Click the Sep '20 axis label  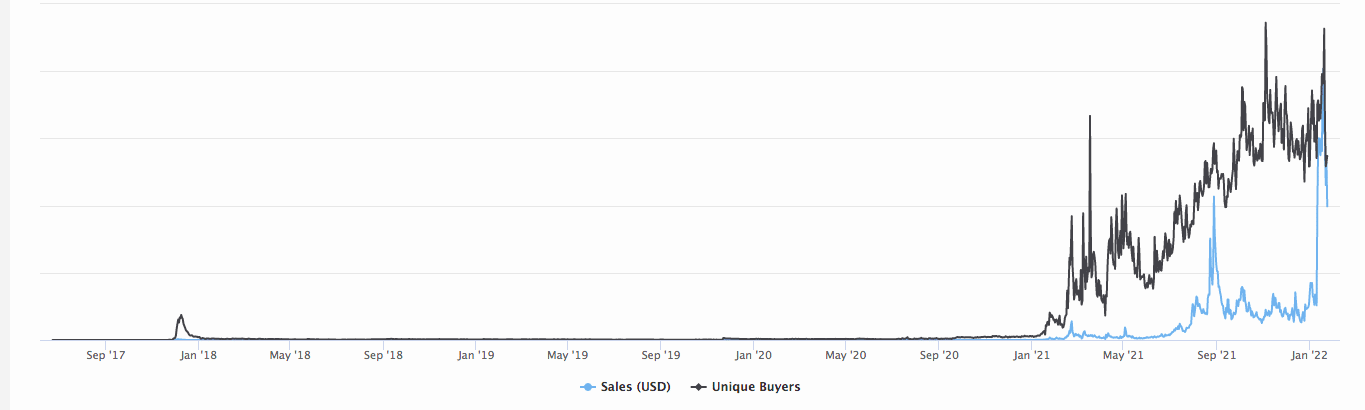click(x=938, y=354)
